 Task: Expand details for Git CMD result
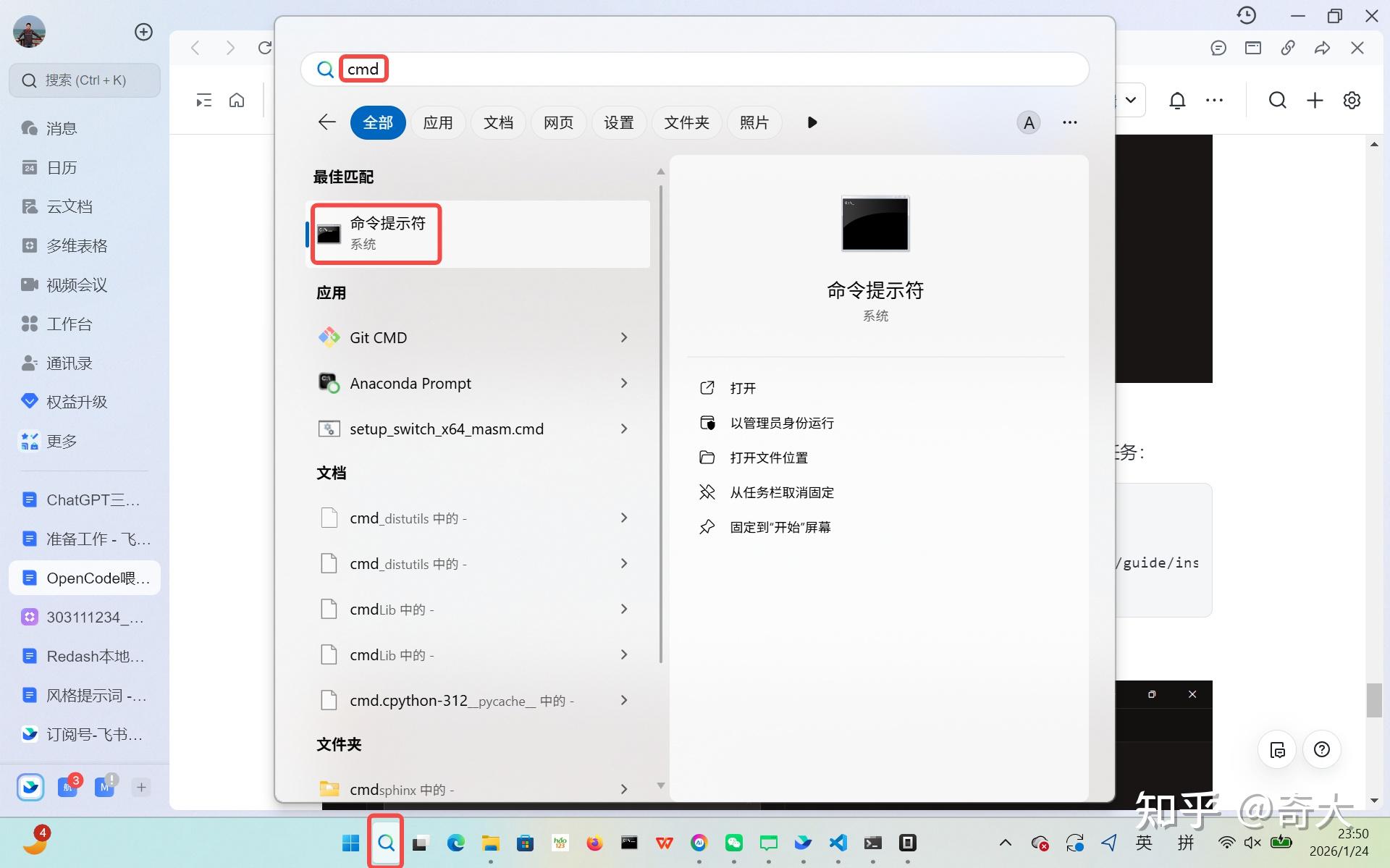(623, 337)
